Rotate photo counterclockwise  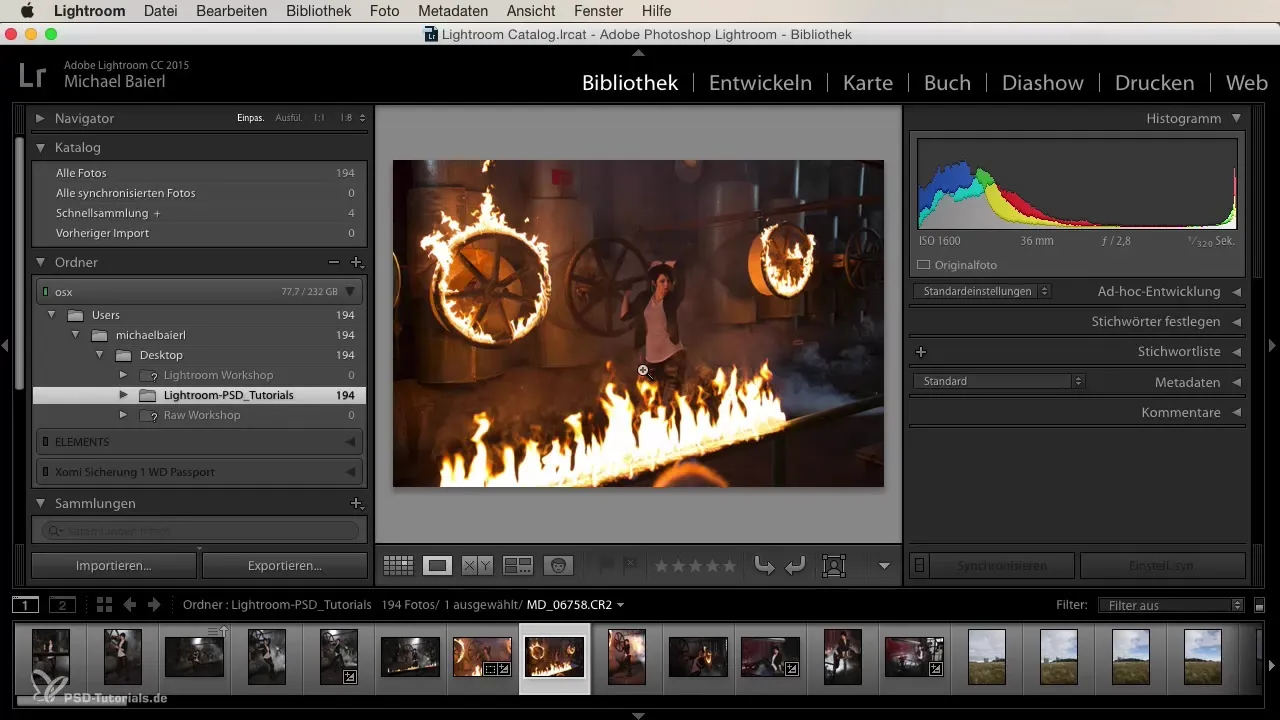coord(765,566)
